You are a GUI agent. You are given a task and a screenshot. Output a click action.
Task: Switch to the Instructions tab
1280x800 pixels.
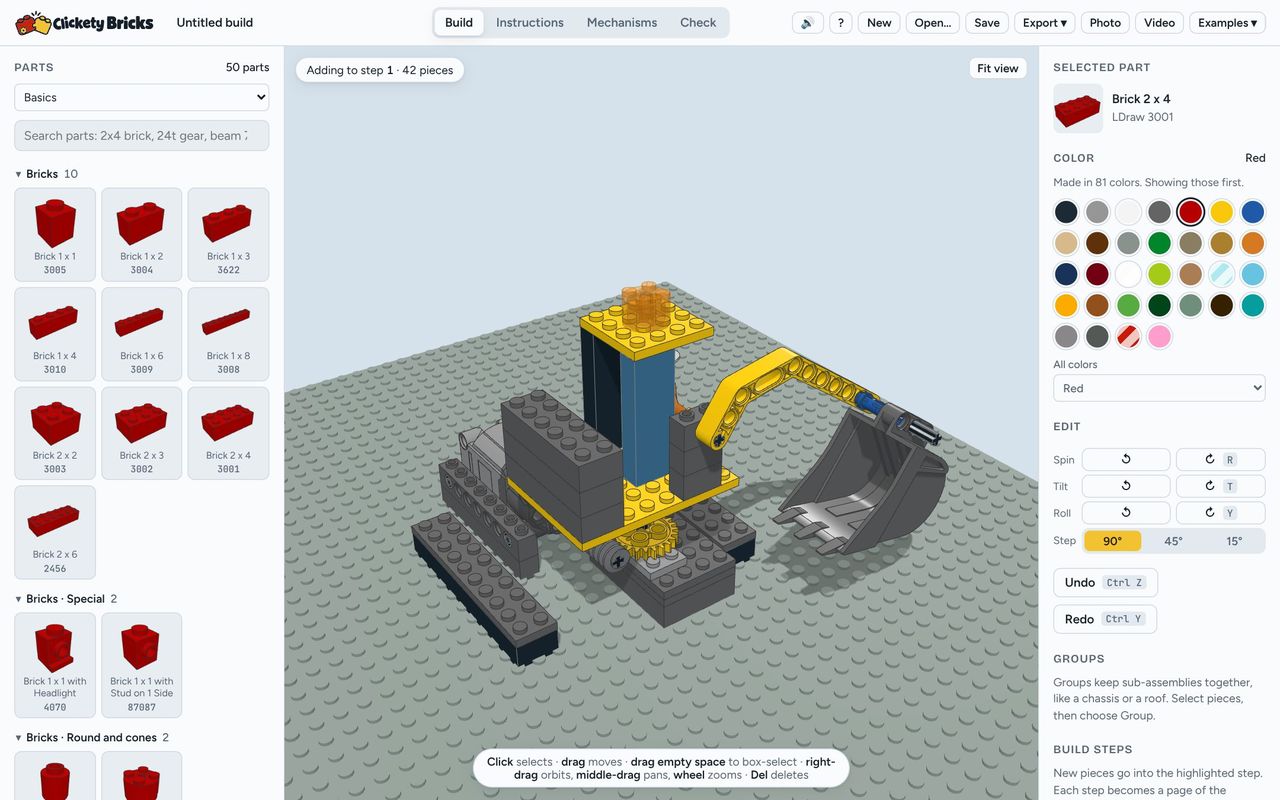click(x=530, y=22)
